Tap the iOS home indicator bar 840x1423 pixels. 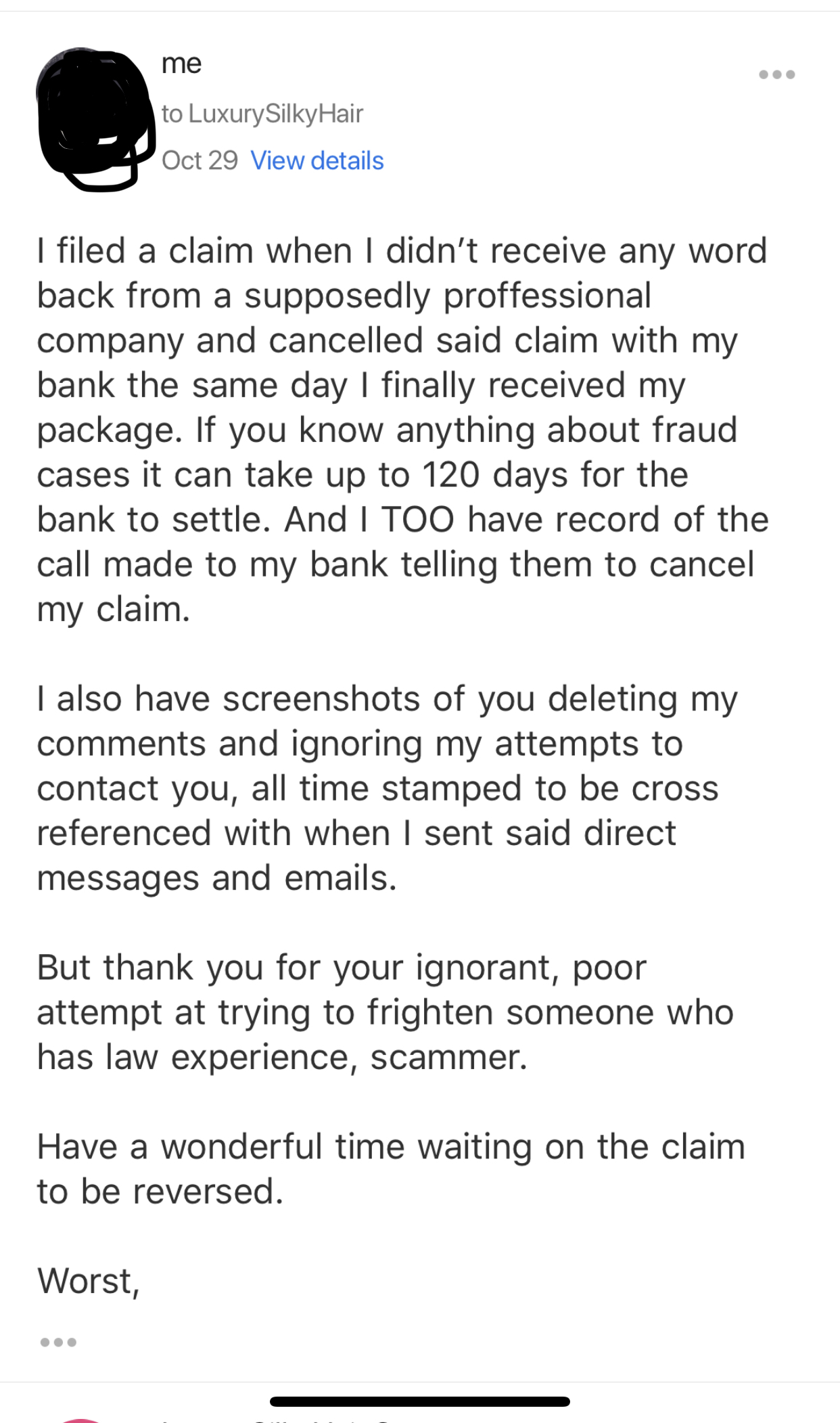pyautogui.click(x=419, y=1401)
